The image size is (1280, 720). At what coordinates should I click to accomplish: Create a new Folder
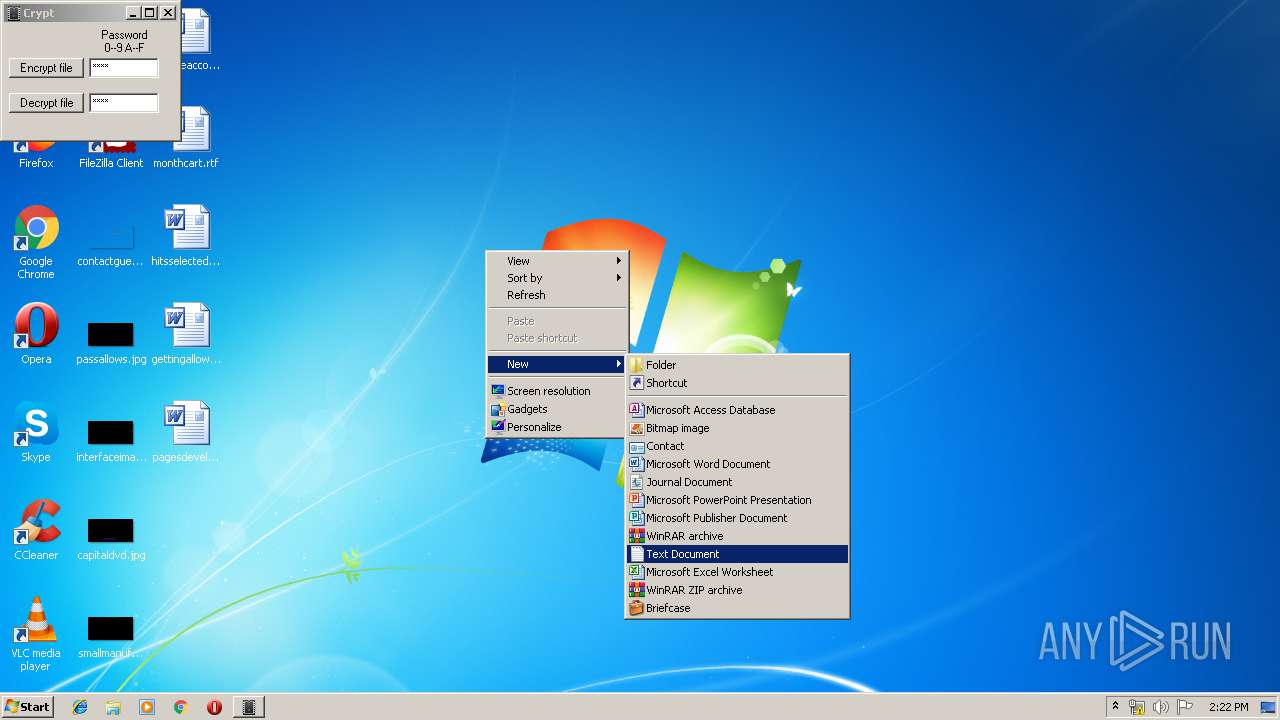click(x=737, y=365)
